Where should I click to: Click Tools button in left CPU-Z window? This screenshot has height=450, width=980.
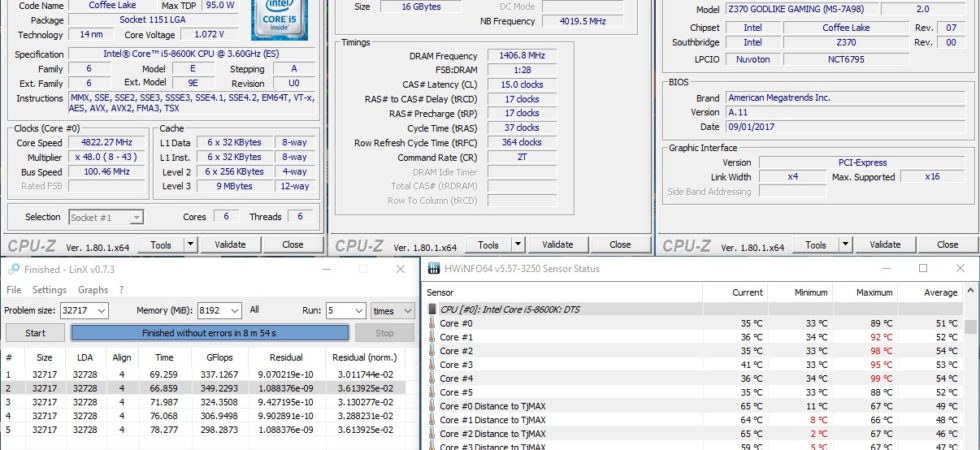161,244
